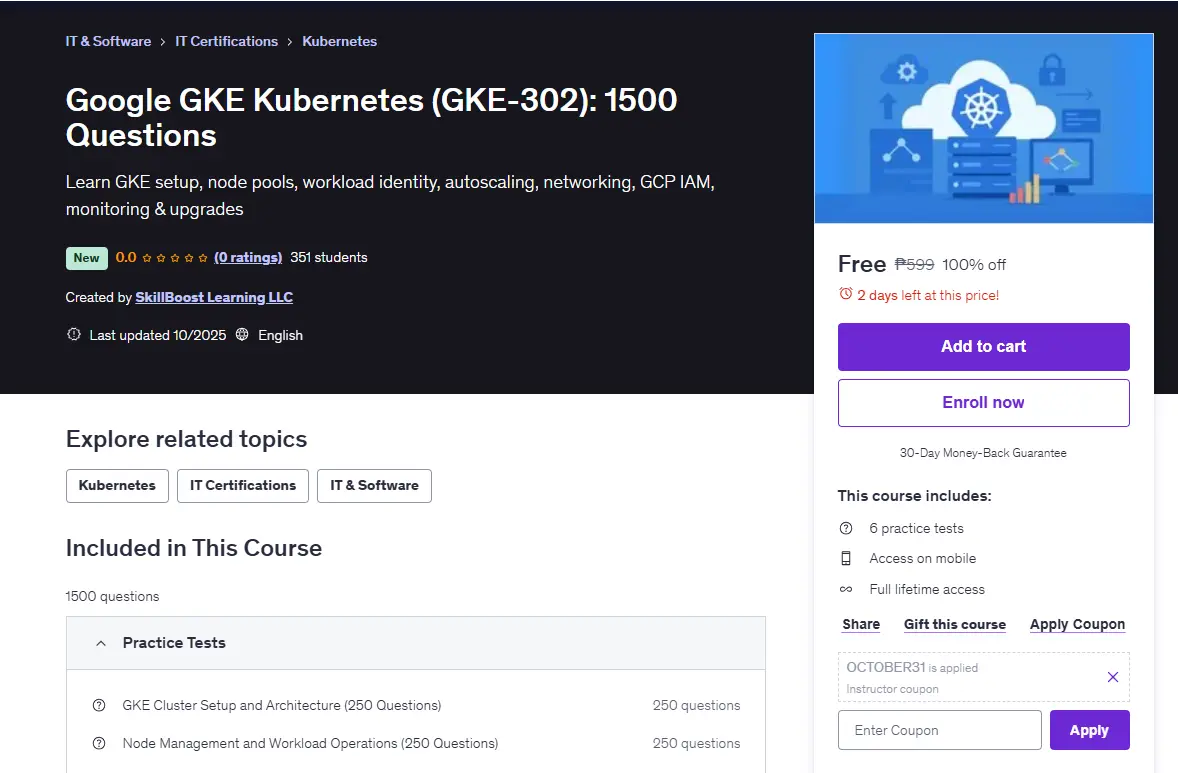Click Gift this course link
The width and height of the screenshot is (1178, 773).
coord(955,624)
